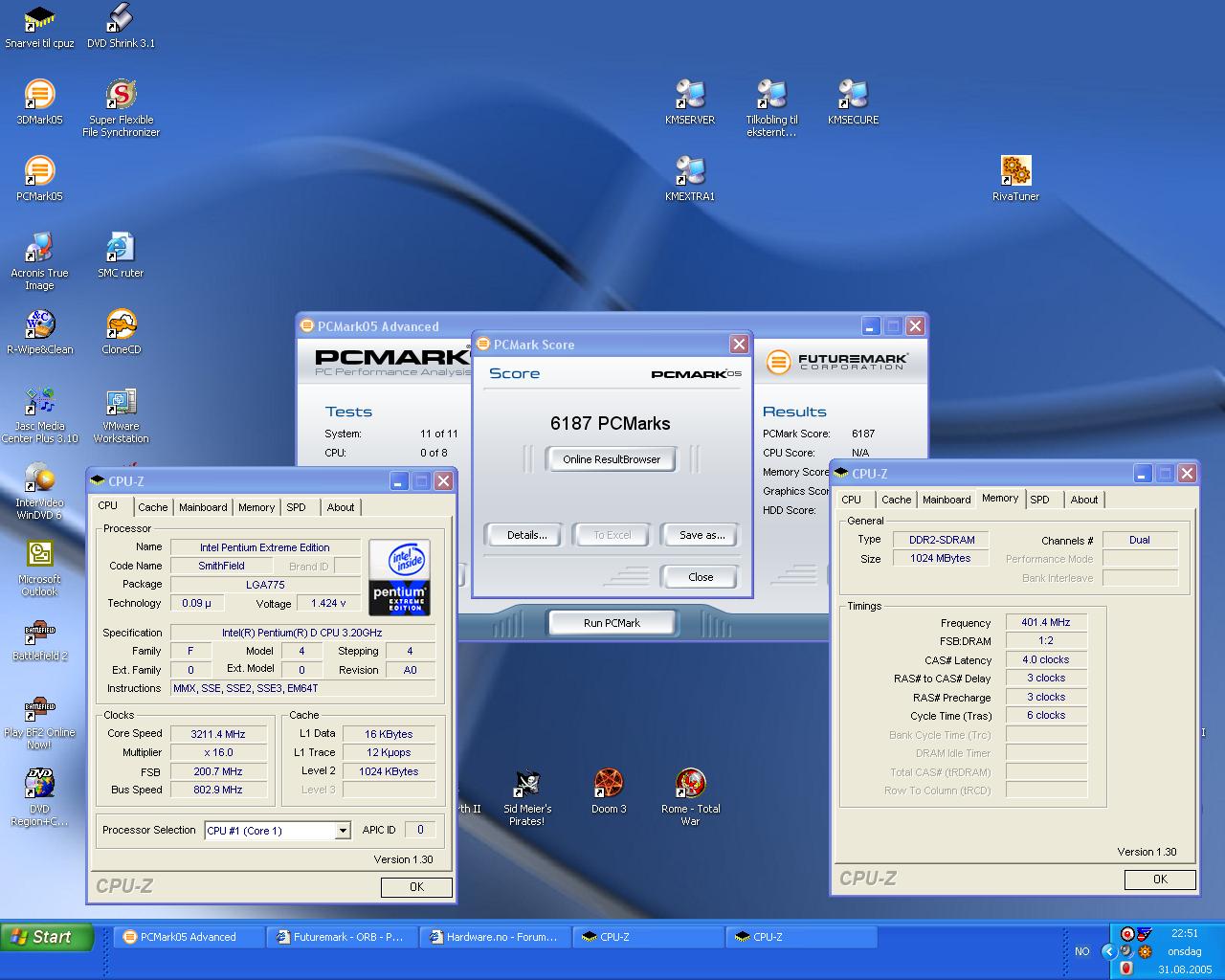Click the Core Speed value 3211.4 MHz

click(x=218, y=734)
